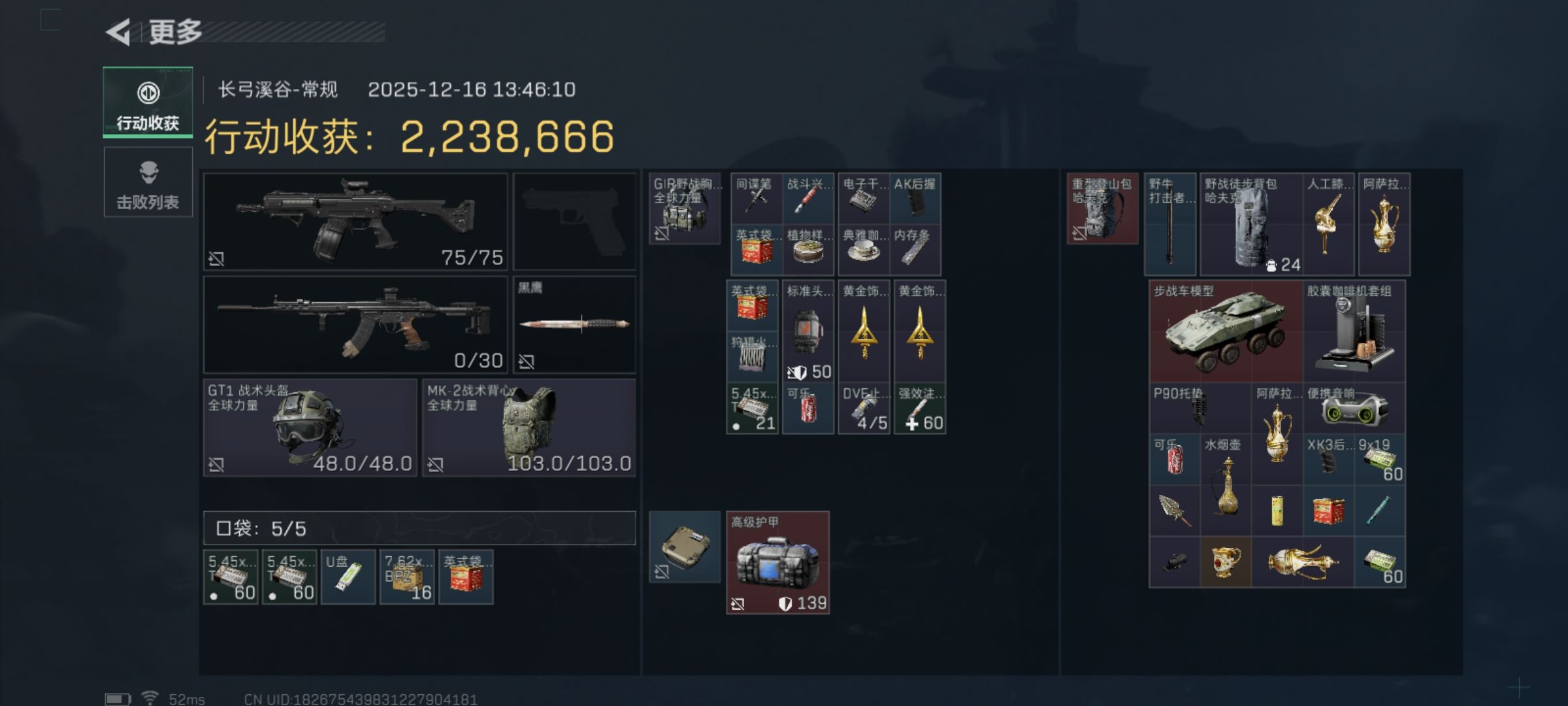Select the U盘 item in pockets
This screenshot has width=1568, height=706.
click(348, 577)
